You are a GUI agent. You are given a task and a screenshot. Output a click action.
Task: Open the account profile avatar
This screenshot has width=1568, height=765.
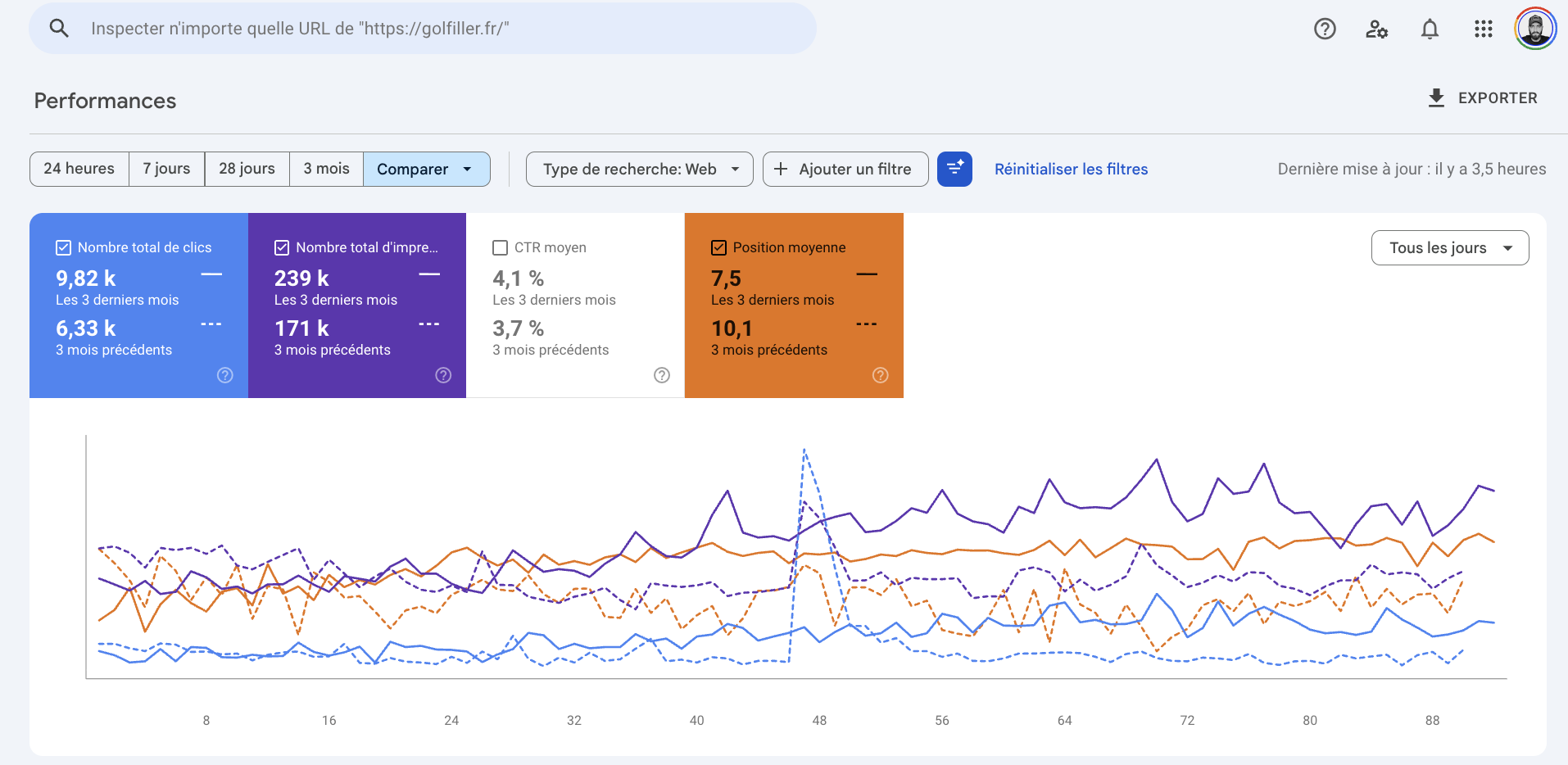1535,29
